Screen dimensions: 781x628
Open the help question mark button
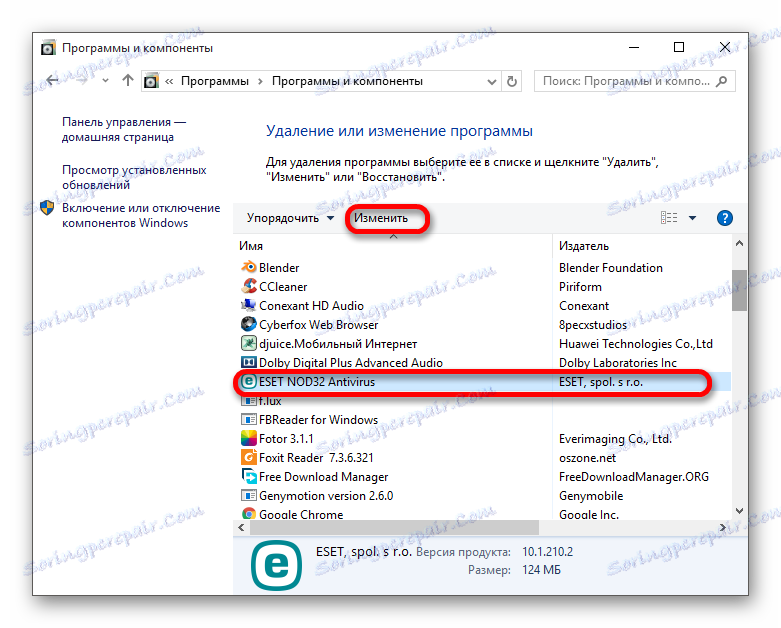725,218
